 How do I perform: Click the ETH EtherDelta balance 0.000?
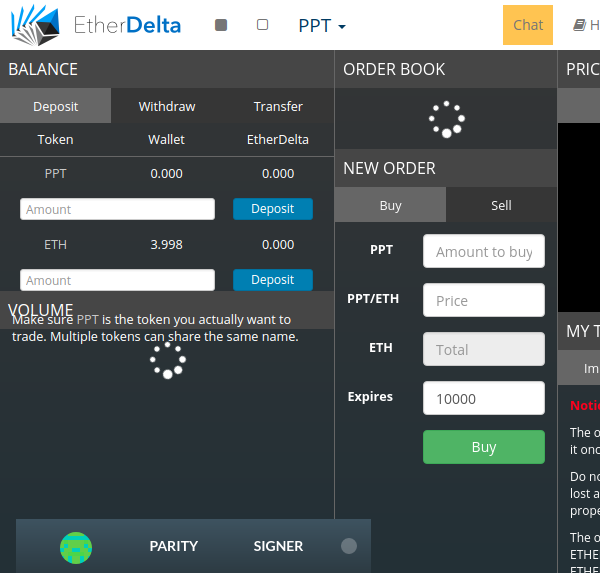point(278,245)
